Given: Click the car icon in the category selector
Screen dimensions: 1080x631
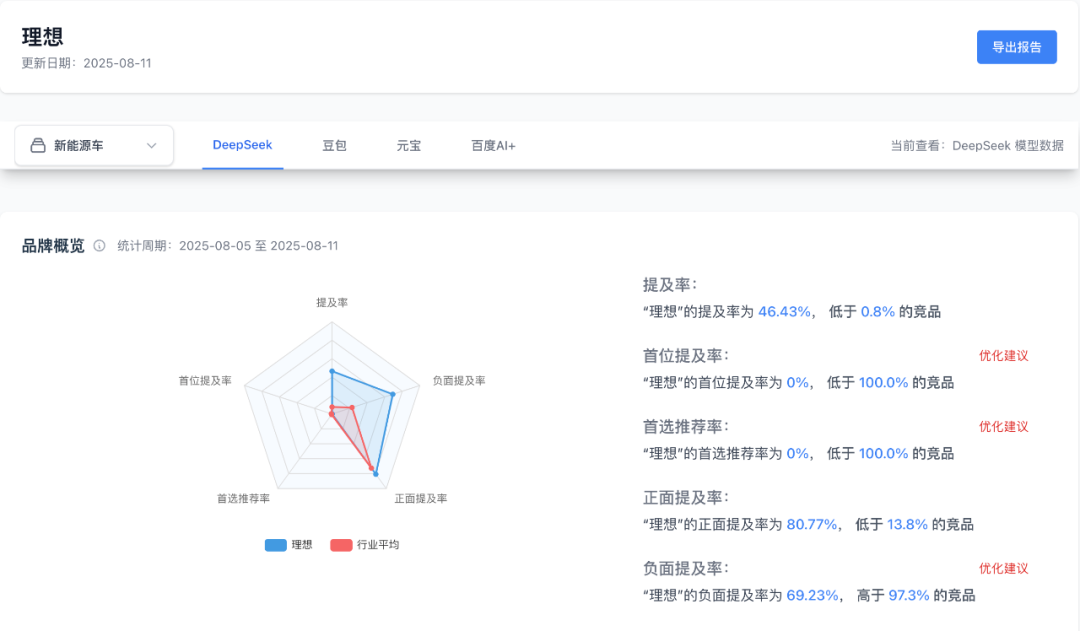Looking at the screenshot, I should 38,145.
